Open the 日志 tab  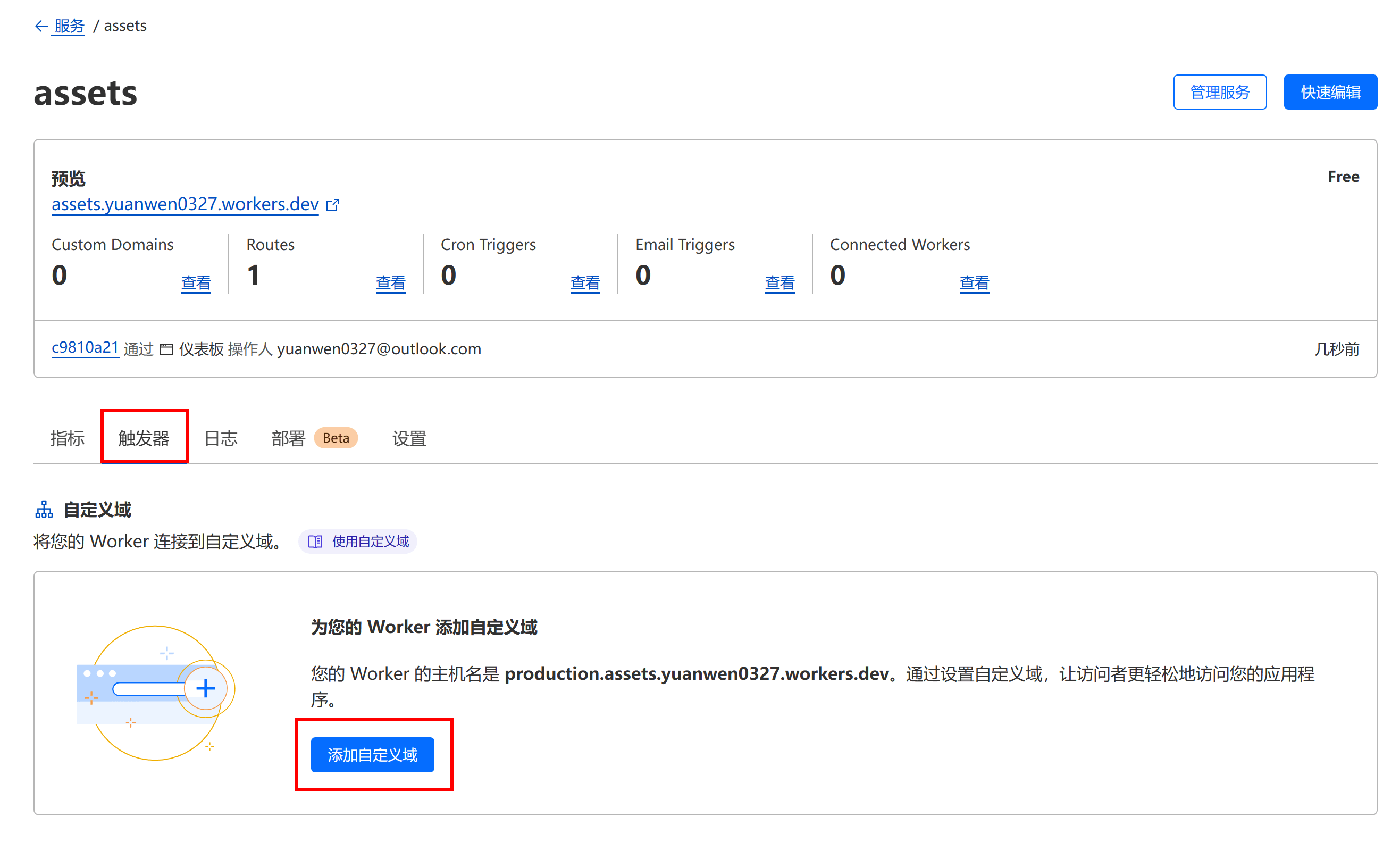coord(221,438)
